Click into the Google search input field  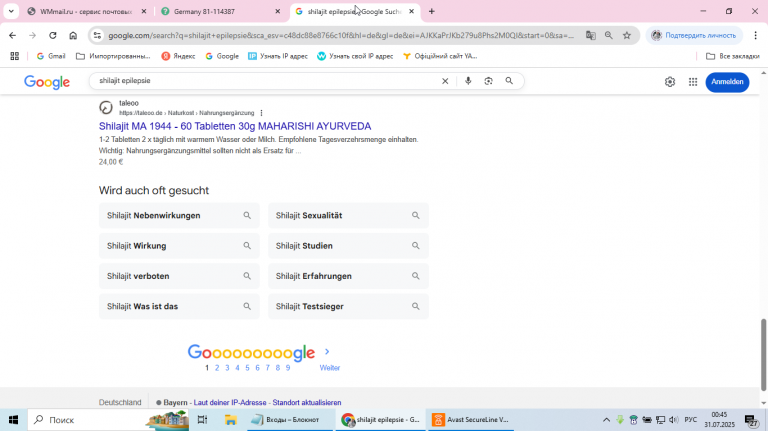coord(267,81)
